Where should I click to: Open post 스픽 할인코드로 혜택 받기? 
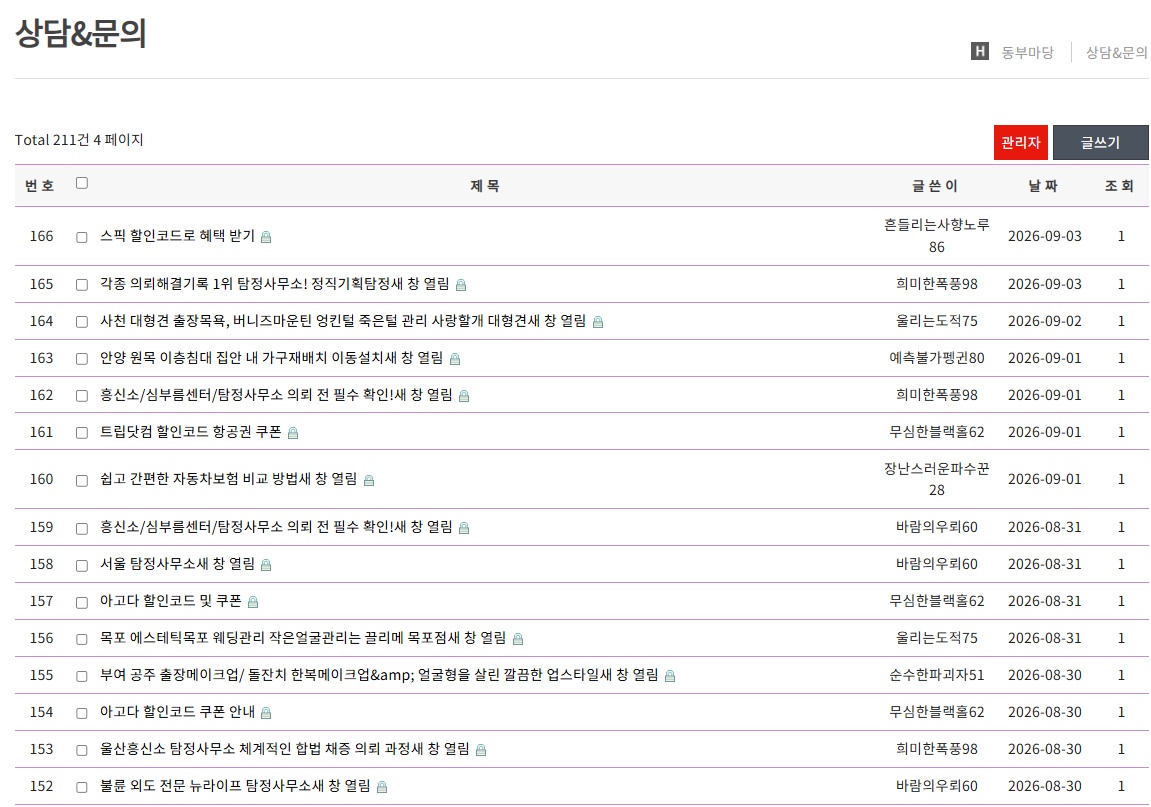(x=177, y=236)
